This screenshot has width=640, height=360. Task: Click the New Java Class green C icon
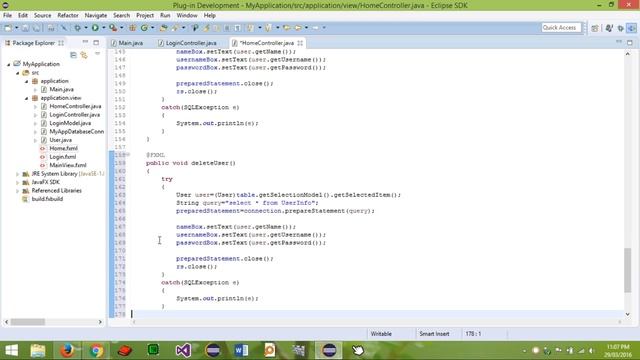click(144, 28)
